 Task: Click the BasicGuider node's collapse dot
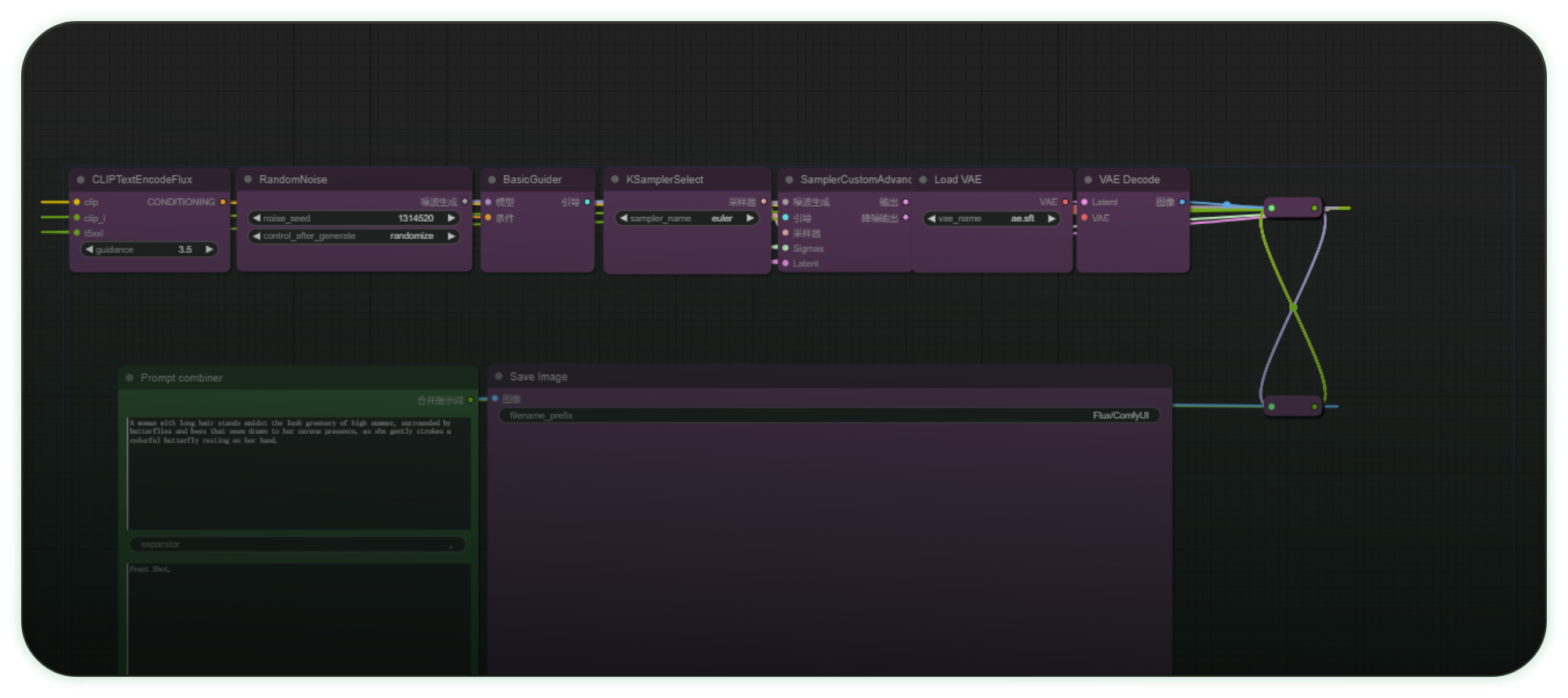[x=491, y=180]
